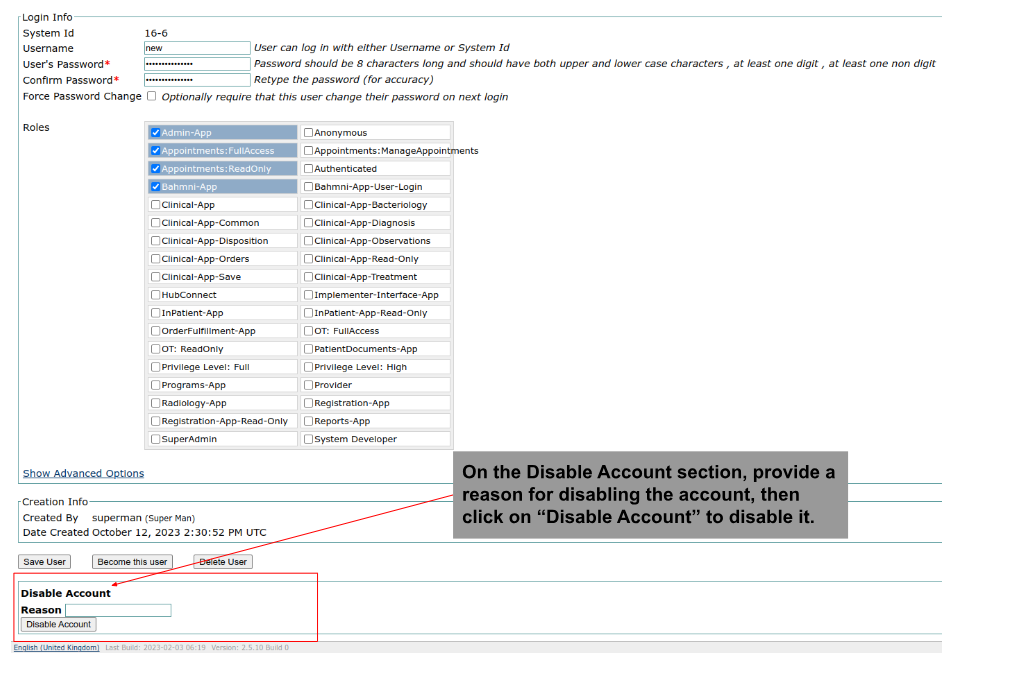
Task: Enable the Registration-App role
Action: 308,403
